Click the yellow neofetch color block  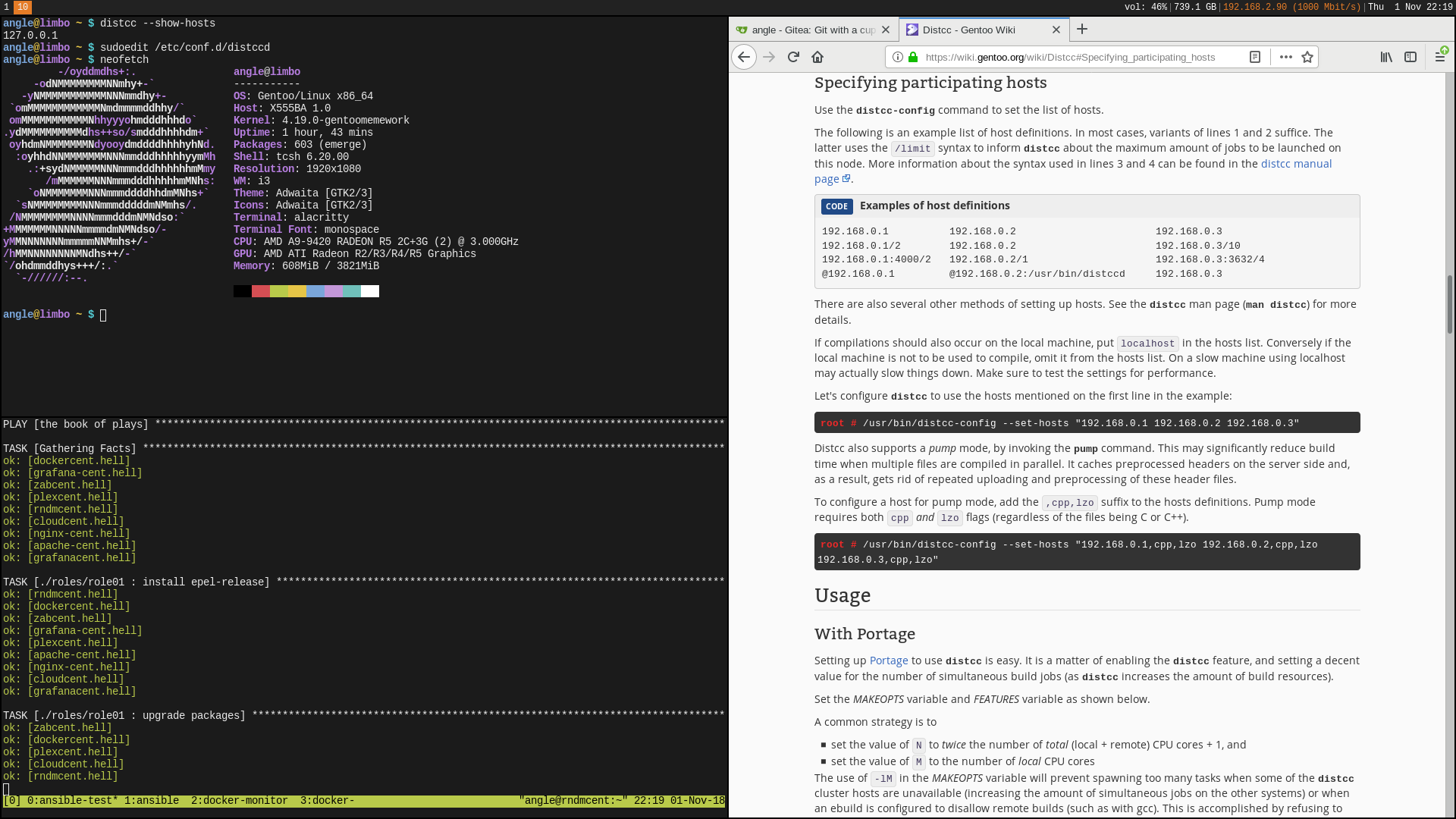[x=297, y=291]
